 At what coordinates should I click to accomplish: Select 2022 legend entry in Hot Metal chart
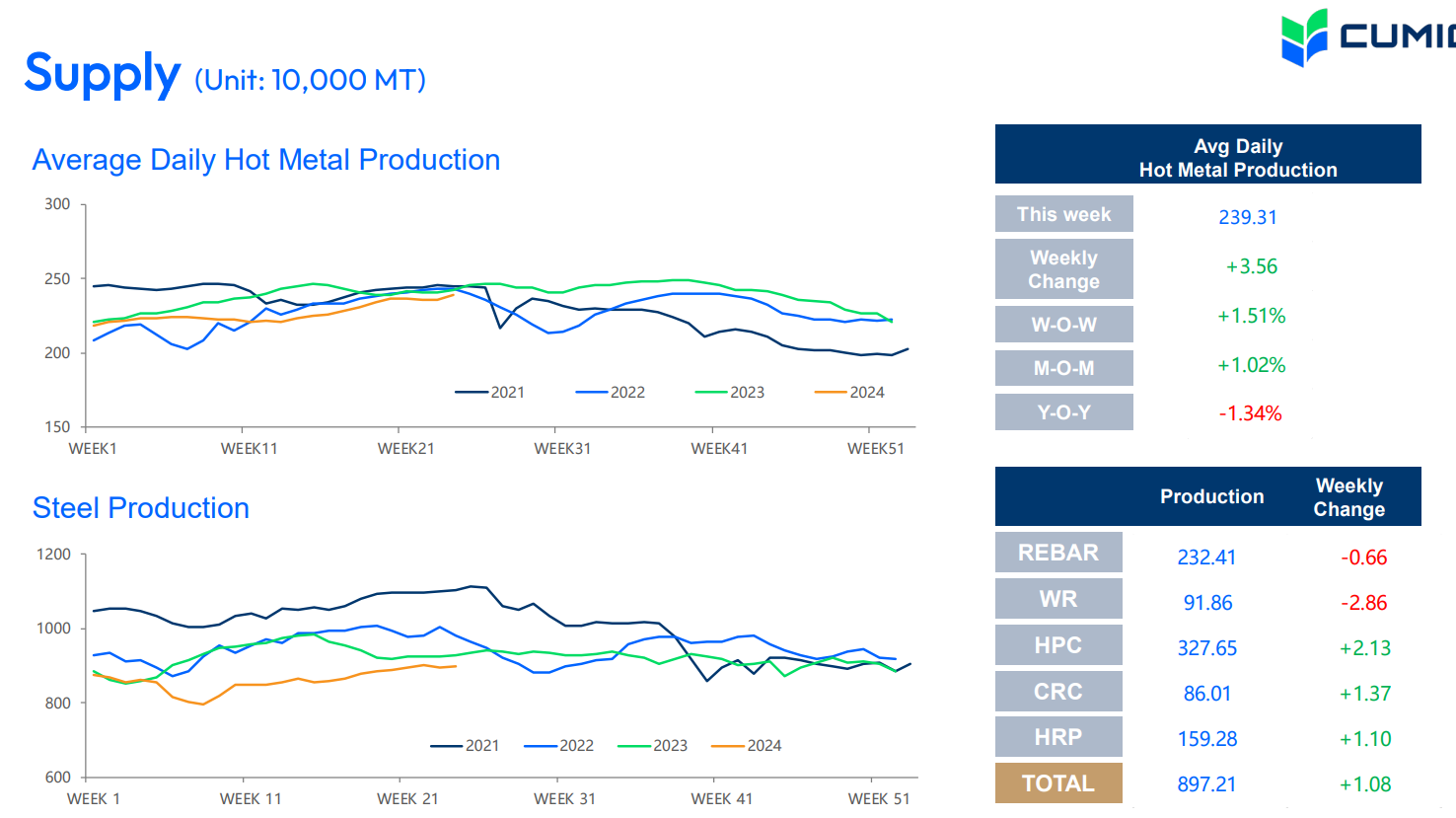[611, 392]
